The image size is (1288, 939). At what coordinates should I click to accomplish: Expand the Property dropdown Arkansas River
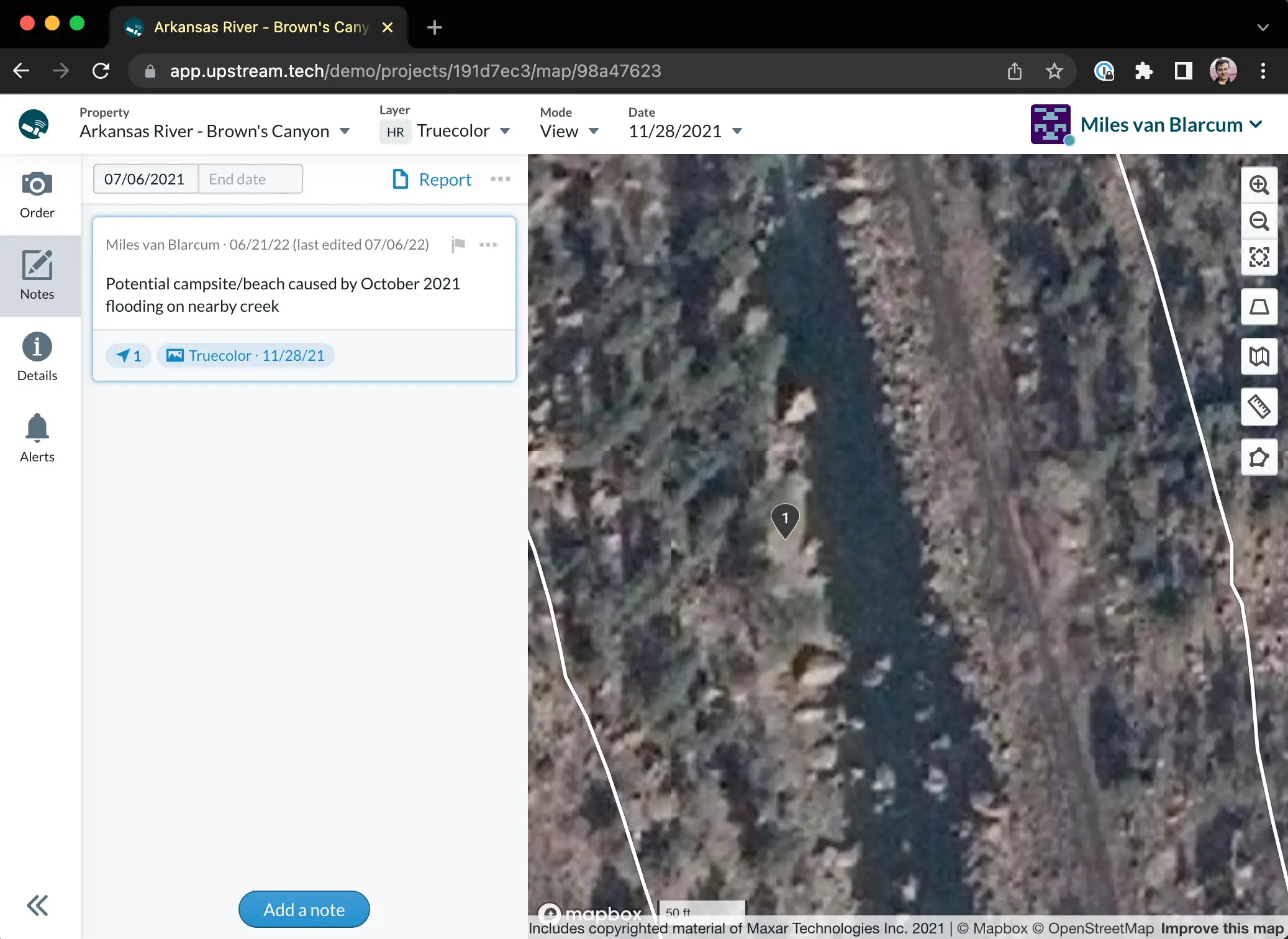point(215,131)
